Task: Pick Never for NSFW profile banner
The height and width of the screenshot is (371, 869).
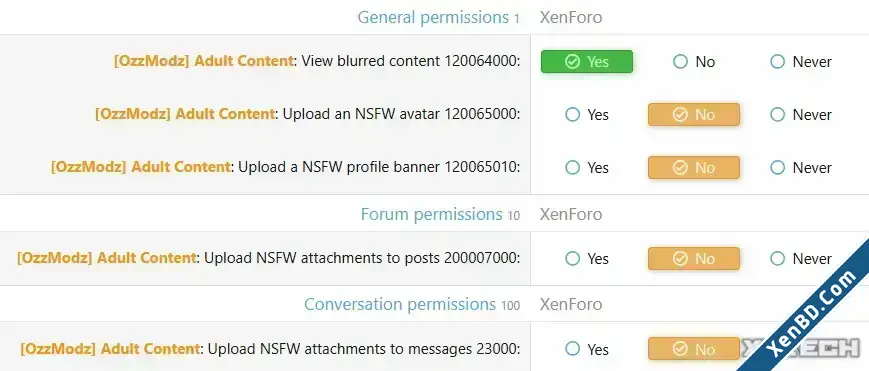Action: [x=801, y=167]
